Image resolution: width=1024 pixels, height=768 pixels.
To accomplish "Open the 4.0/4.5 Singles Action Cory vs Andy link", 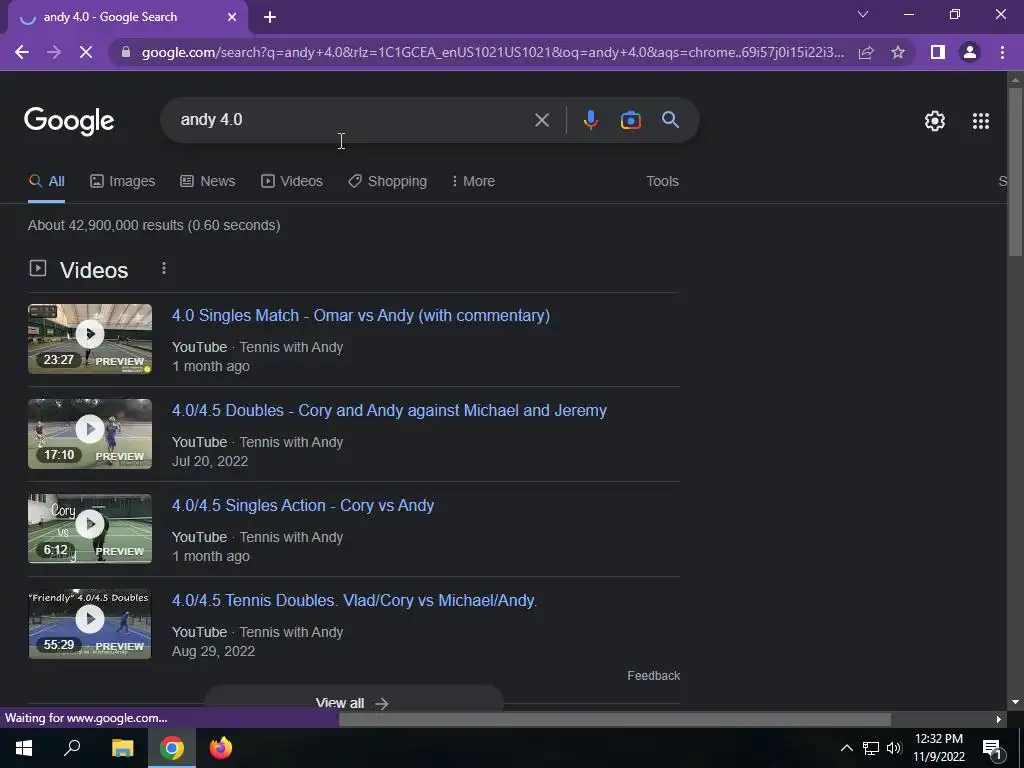I will point(303,505).
